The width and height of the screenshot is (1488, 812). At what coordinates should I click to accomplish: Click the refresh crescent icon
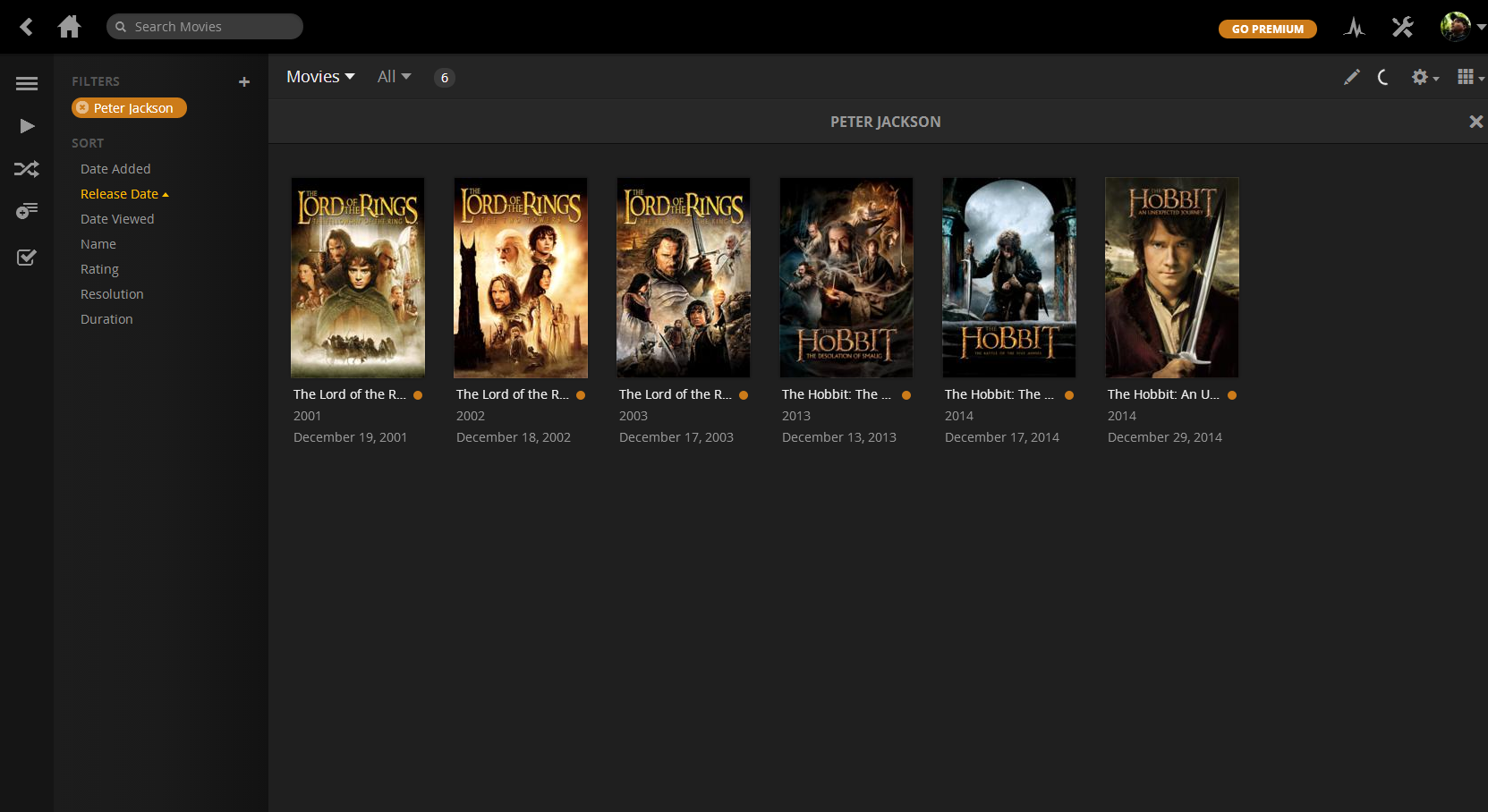coord(1383,78)
